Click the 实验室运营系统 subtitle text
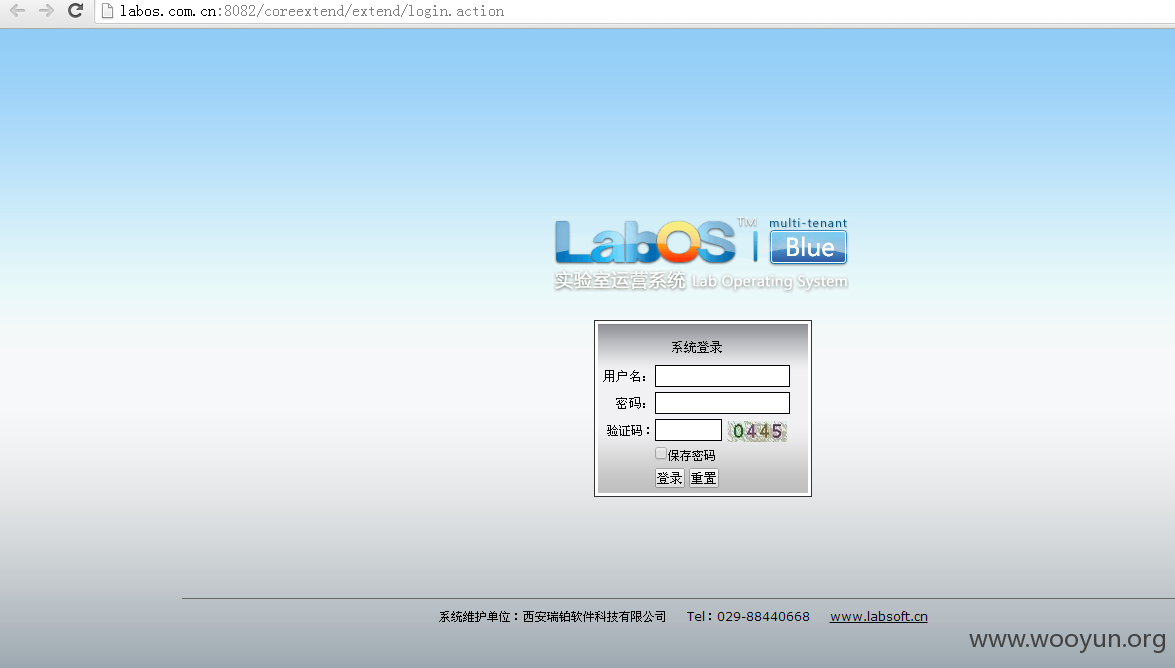The width and height of the screenshot is (1175, 668). [x=620, y=280]
